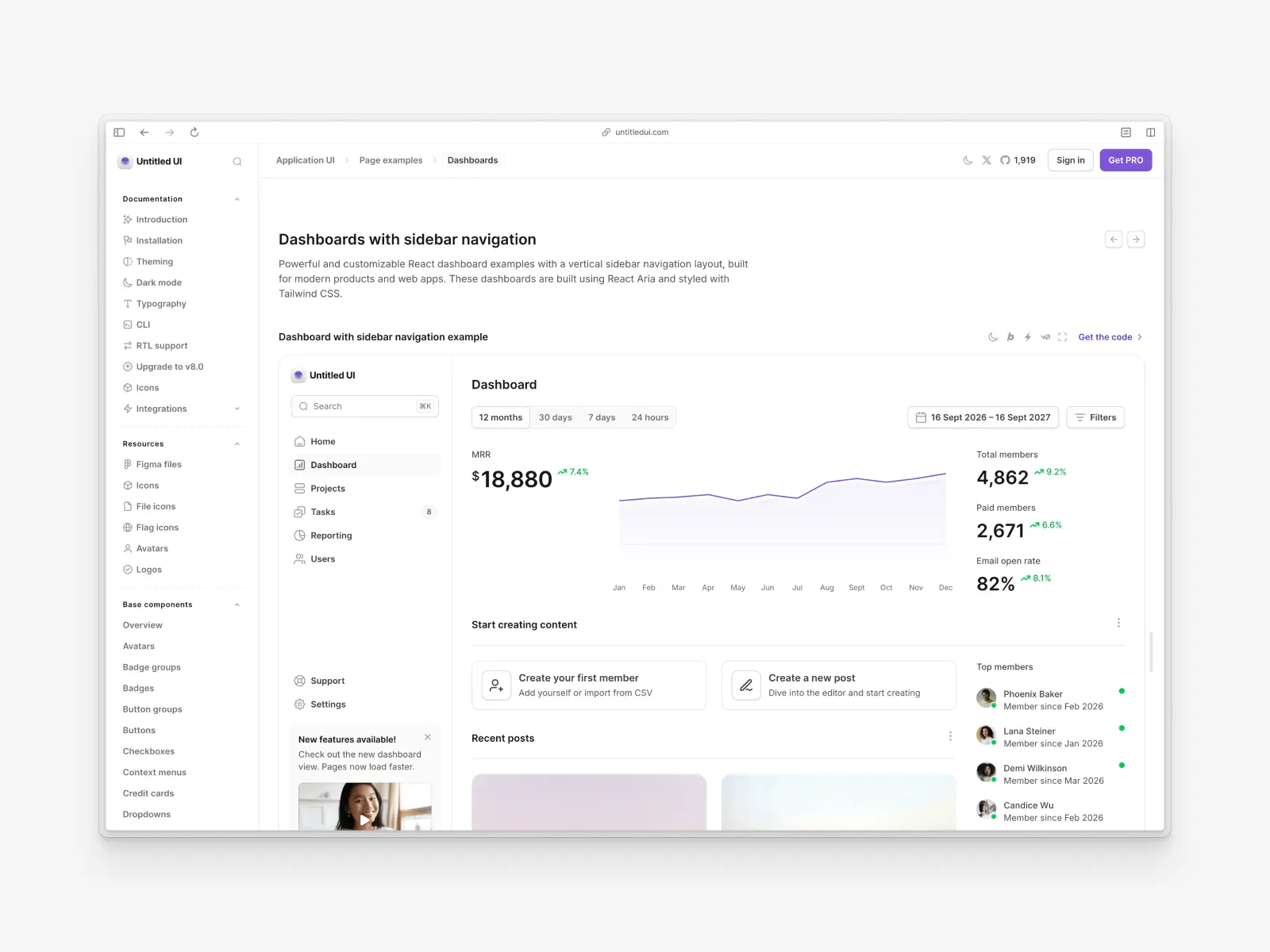Open the Filters button
This screenshot has height=952, width=1270.
pos(1095,417)
